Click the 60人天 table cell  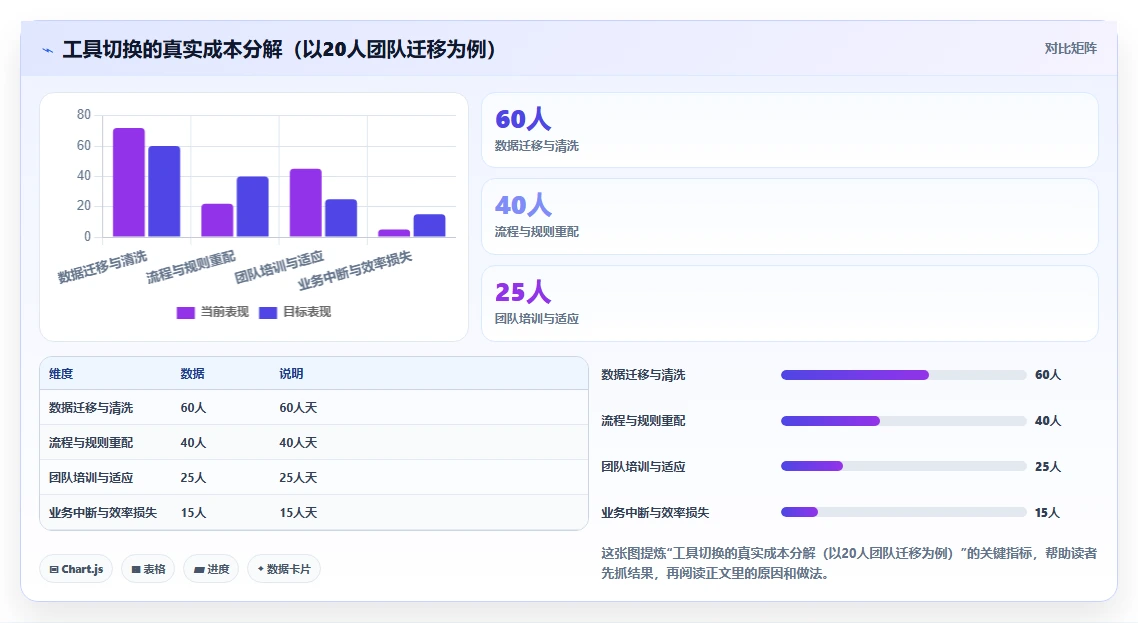[298, 408]
